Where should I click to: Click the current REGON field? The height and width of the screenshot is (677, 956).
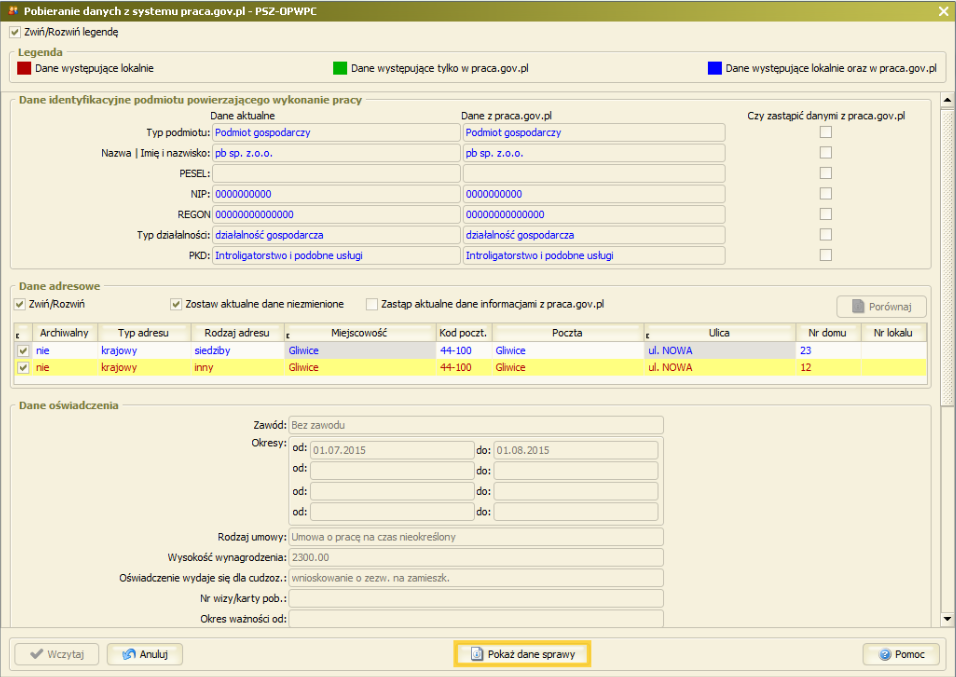[x=336, y=214]
